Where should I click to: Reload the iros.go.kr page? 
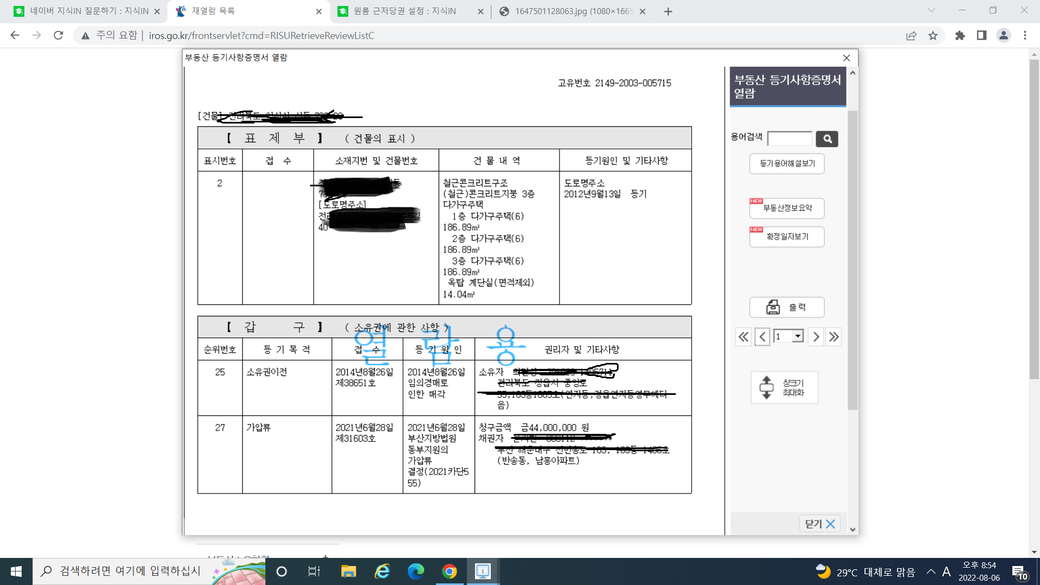[x=58, y=35]
